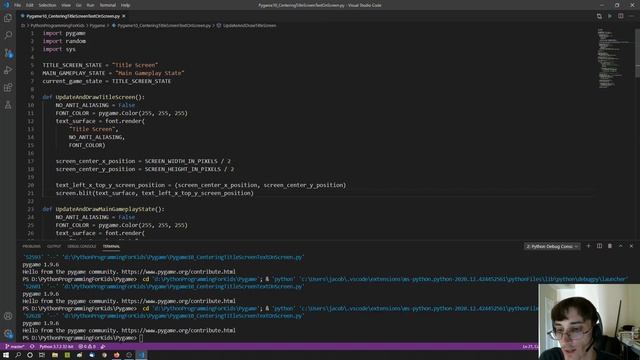The image size is (640, 360).
Task: Open the Source Control view
Action: click(8, 53)
